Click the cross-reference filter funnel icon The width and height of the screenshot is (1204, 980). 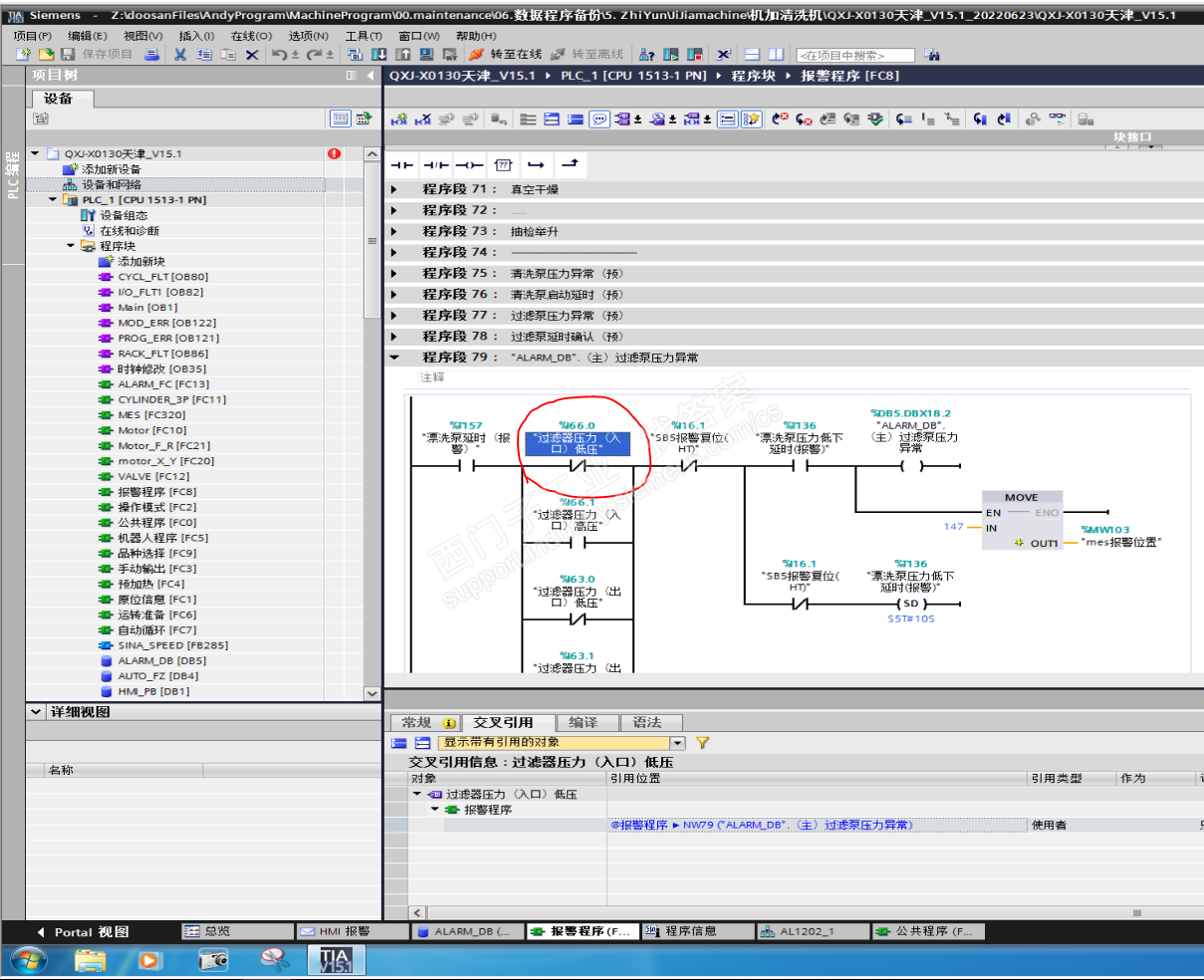point(702,743)
